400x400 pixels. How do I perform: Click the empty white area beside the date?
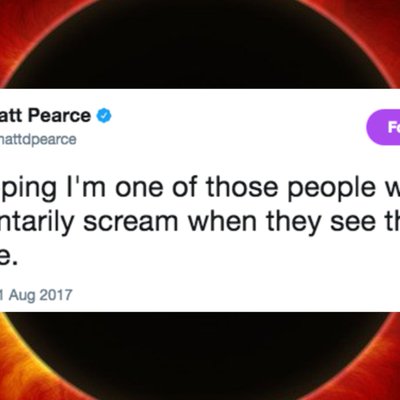233,295
